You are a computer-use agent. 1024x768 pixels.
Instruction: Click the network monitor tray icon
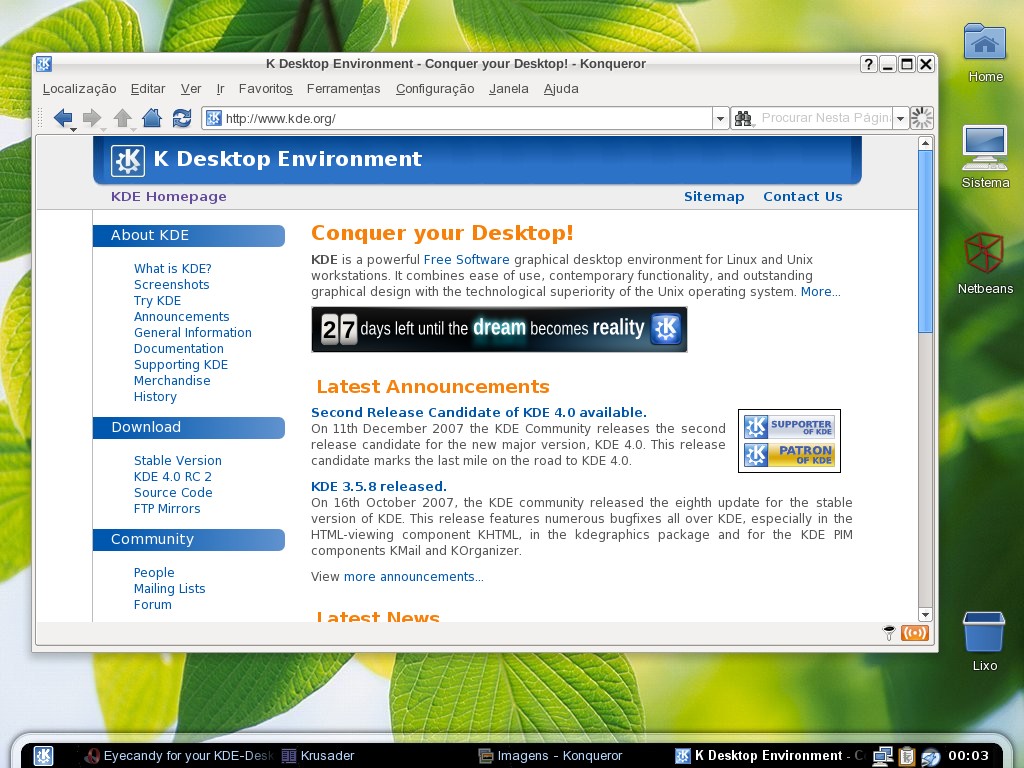pos(883,756)
